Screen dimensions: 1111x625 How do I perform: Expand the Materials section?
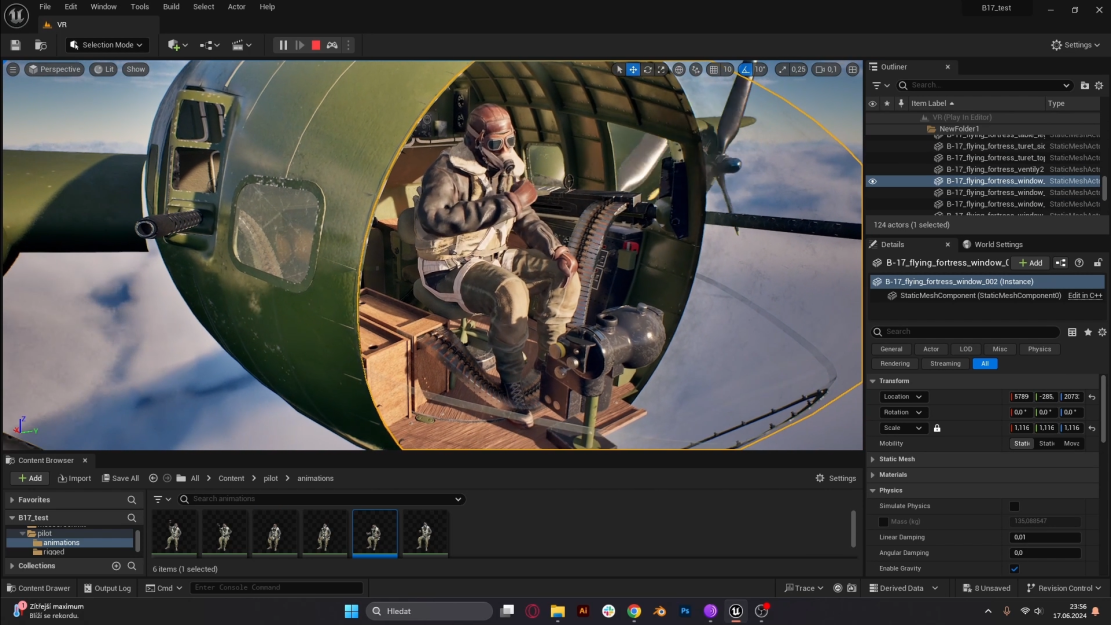pos(873,475)
